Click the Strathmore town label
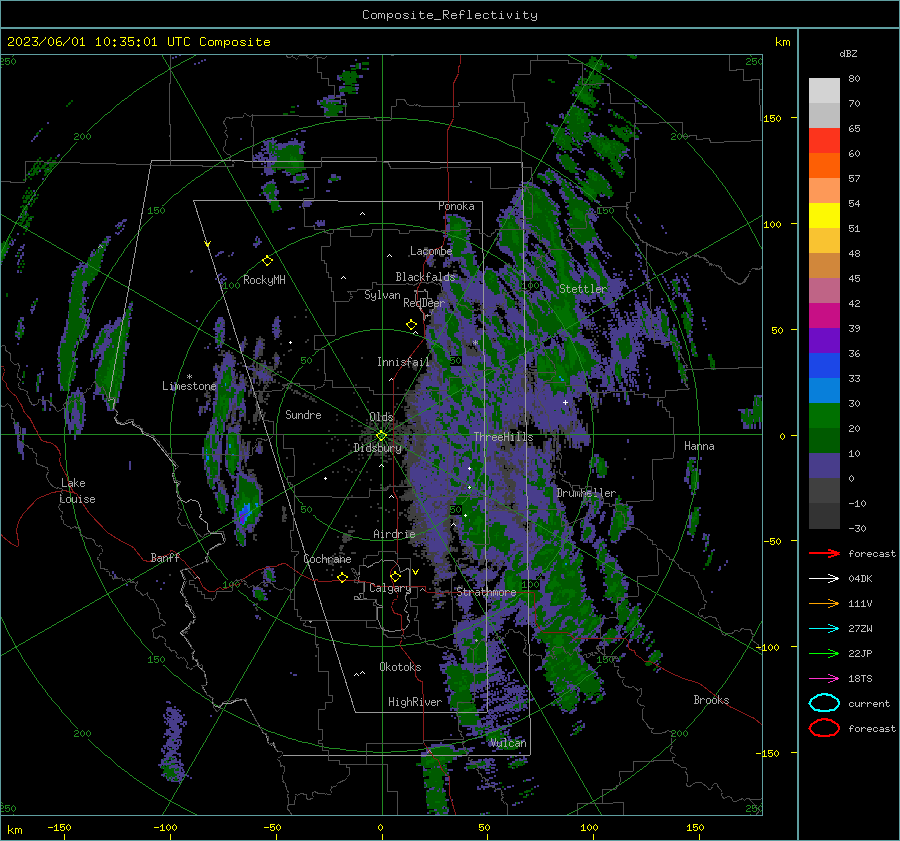The image size is (900, 841). (486, 592)
